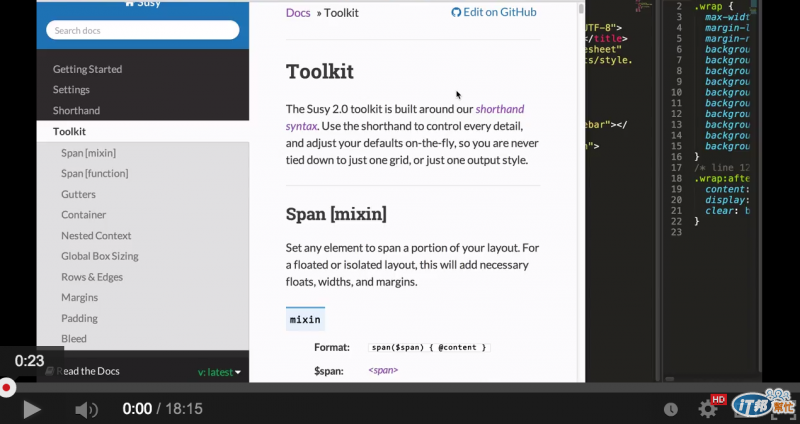Viewport: 800px width, 424px height.
Task: Click the GitHub octocat icon
Action: click(x=456, y=12)
